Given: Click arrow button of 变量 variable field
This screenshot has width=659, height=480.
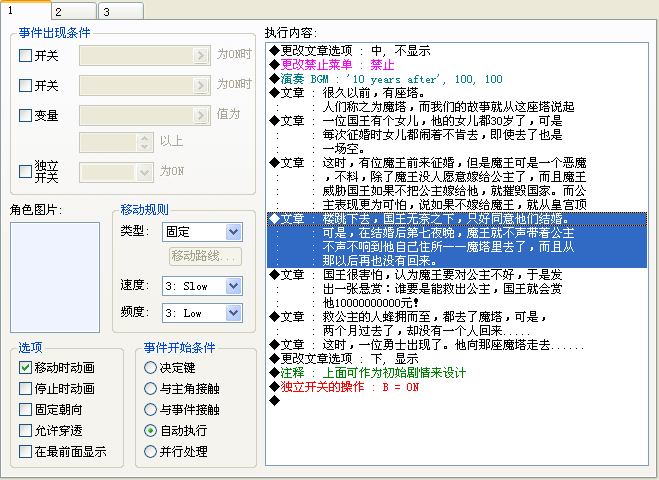Looking at the screenshot, I should click(x=200, y=115).
